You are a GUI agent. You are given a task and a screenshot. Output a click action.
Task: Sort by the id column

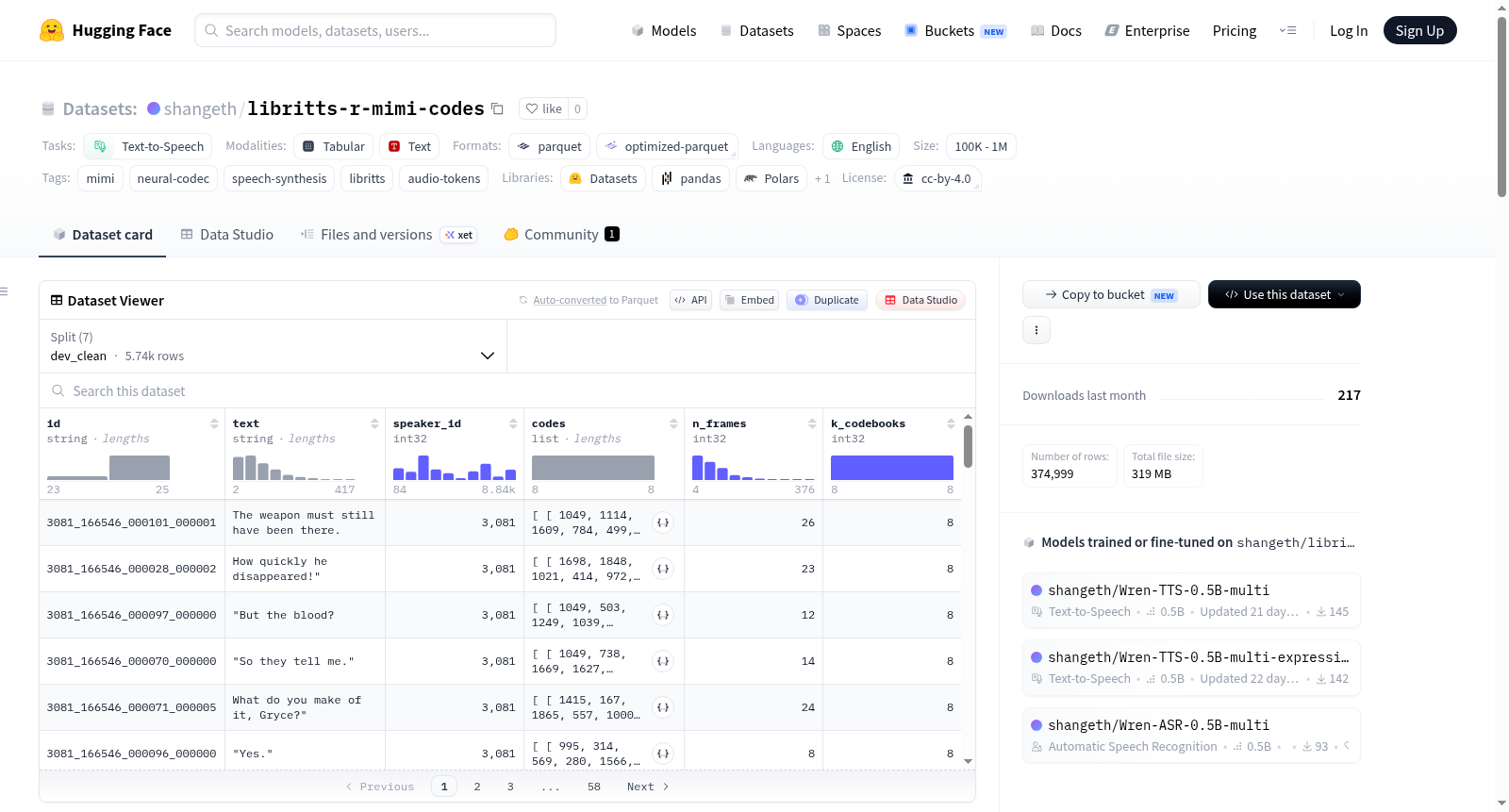pos(214,423)
